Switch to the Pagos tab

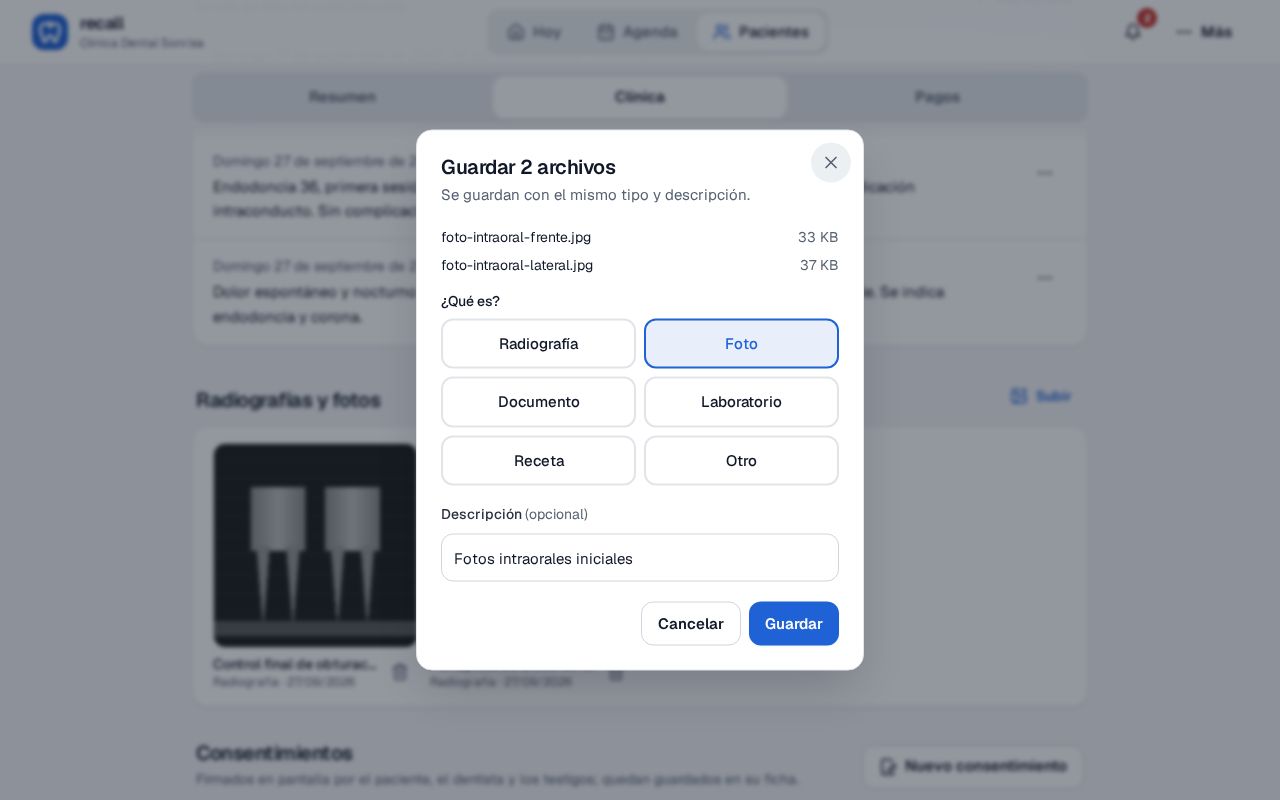point(937,97)
